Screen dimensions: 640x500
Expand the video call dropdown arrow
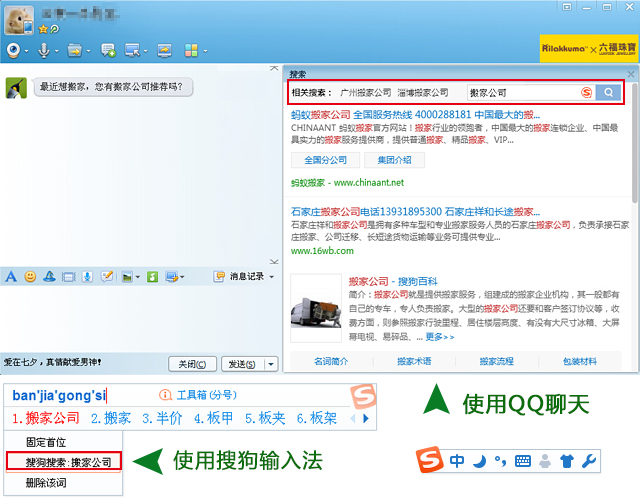(27, 51)
